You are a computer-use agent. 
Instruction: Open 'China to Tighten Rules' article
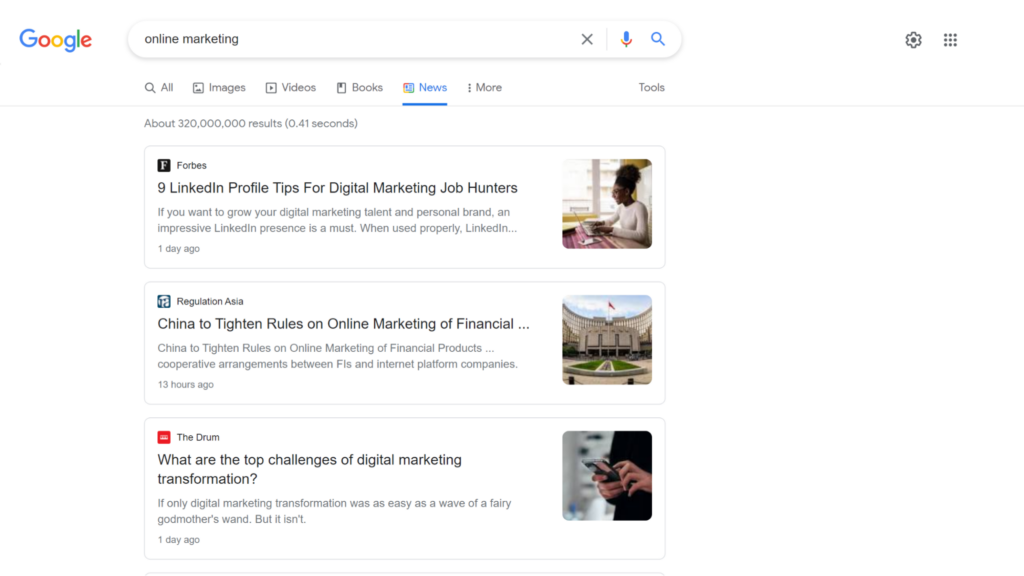[x=344, y=324]
